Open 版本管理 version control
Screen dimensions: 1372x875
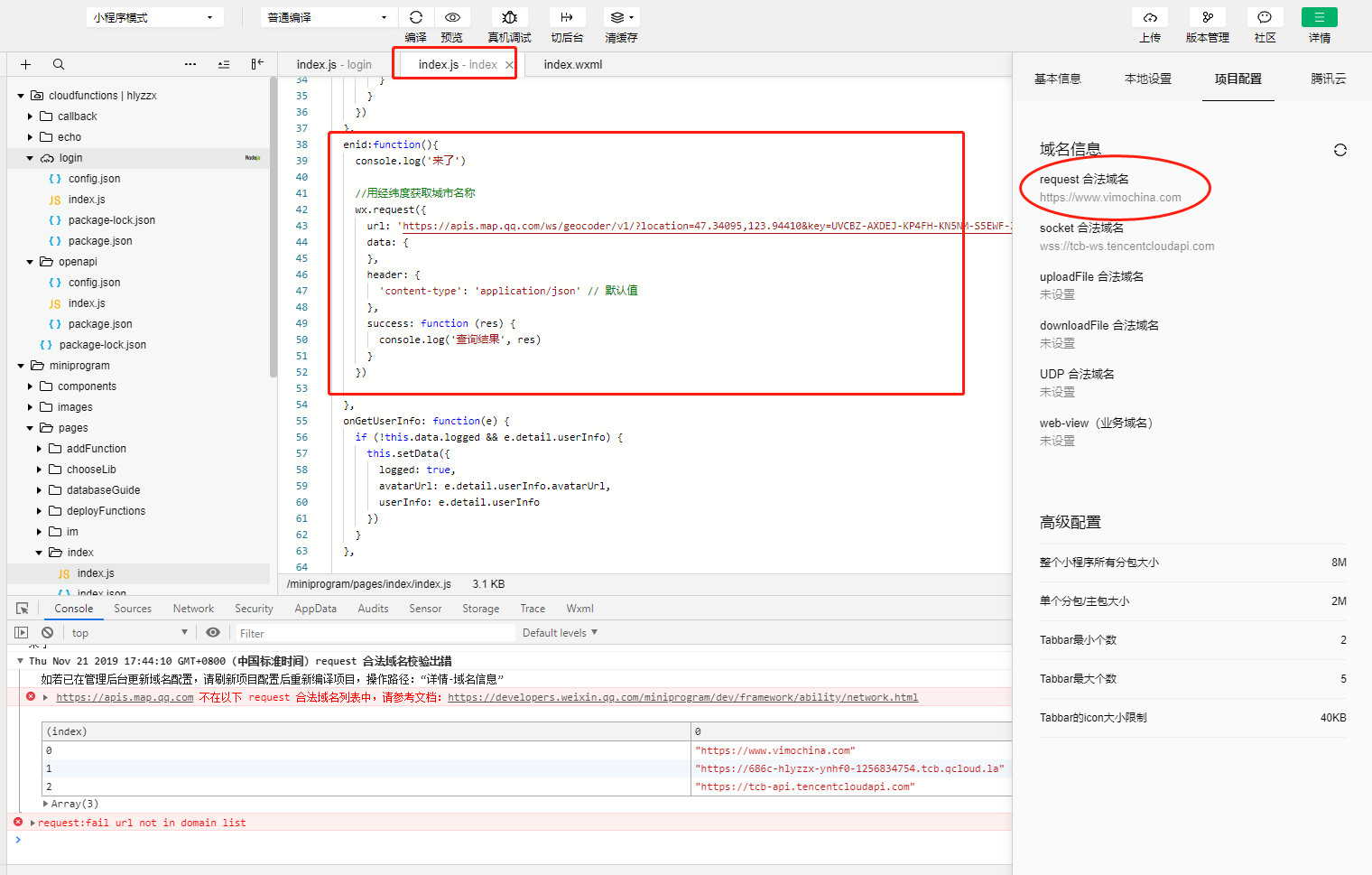(x=1208, y=17)
